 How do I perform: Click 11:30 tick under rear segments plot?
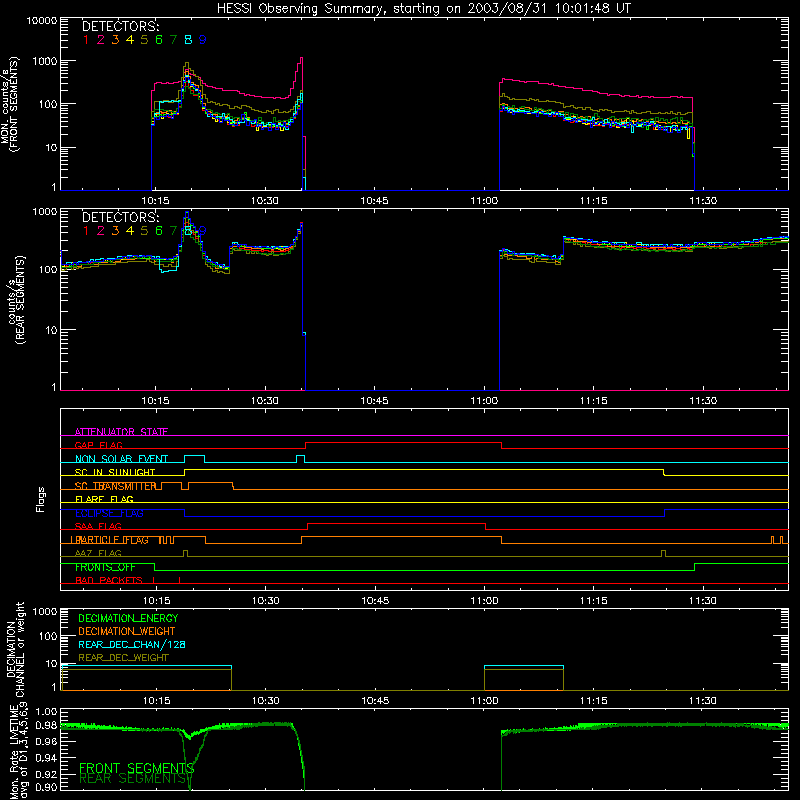[703, 401]
